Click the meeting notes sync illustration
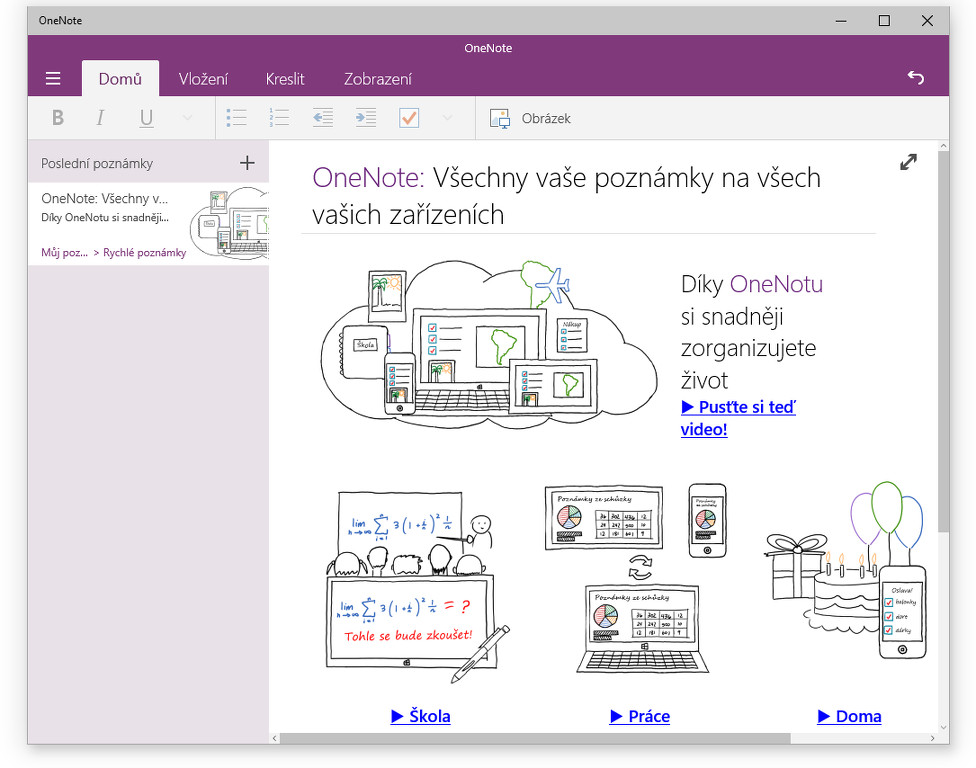Screen dimensions: 976x768 point(636,579)
